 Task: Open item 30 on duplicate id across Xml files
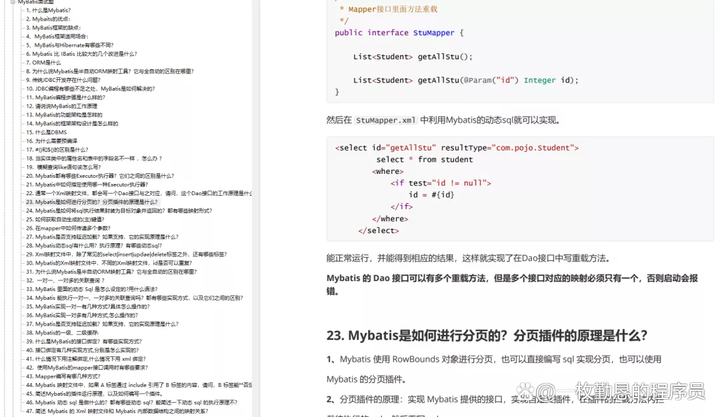coord(109,263)
